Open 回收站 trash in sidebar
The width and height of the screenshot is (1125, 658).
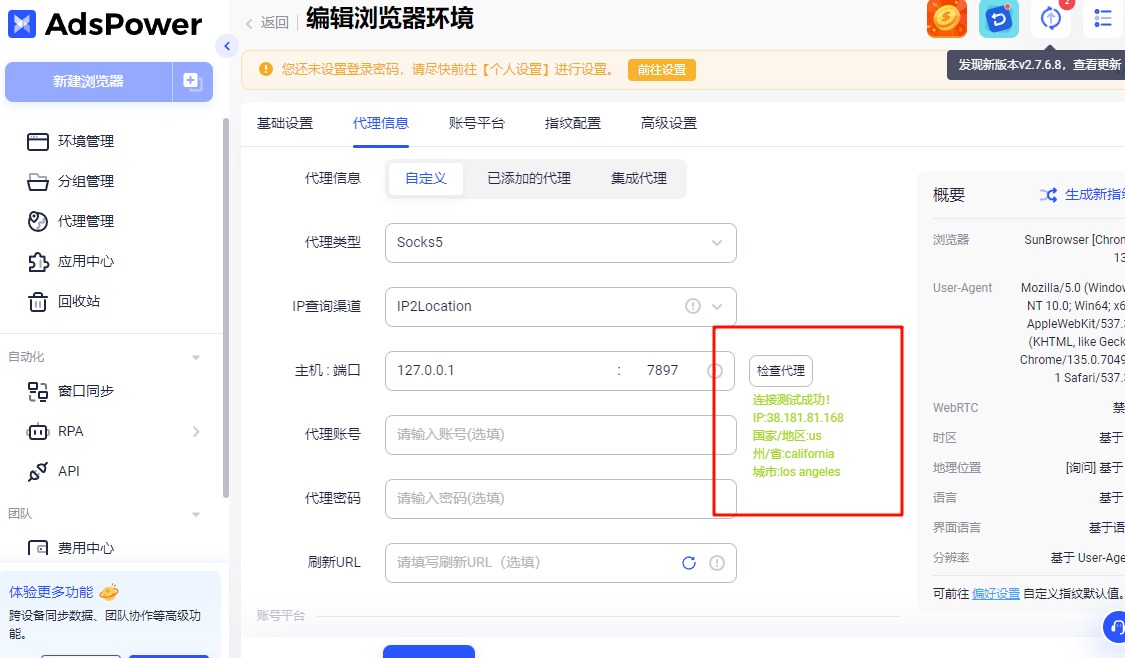click(78, 301)
